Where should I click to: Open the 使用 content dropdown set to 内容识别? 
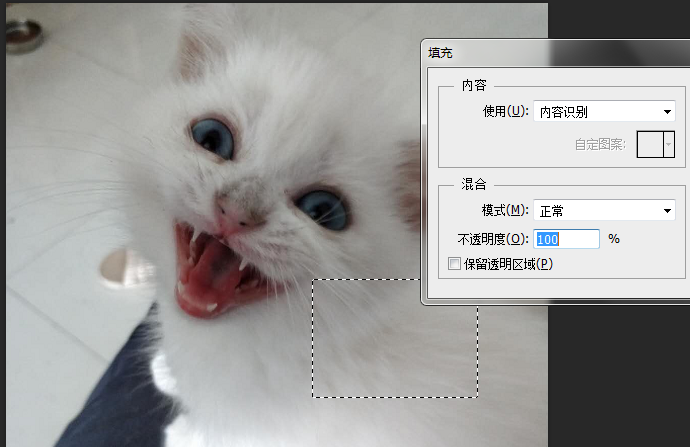pyautogui.click(x=604, y=111)
